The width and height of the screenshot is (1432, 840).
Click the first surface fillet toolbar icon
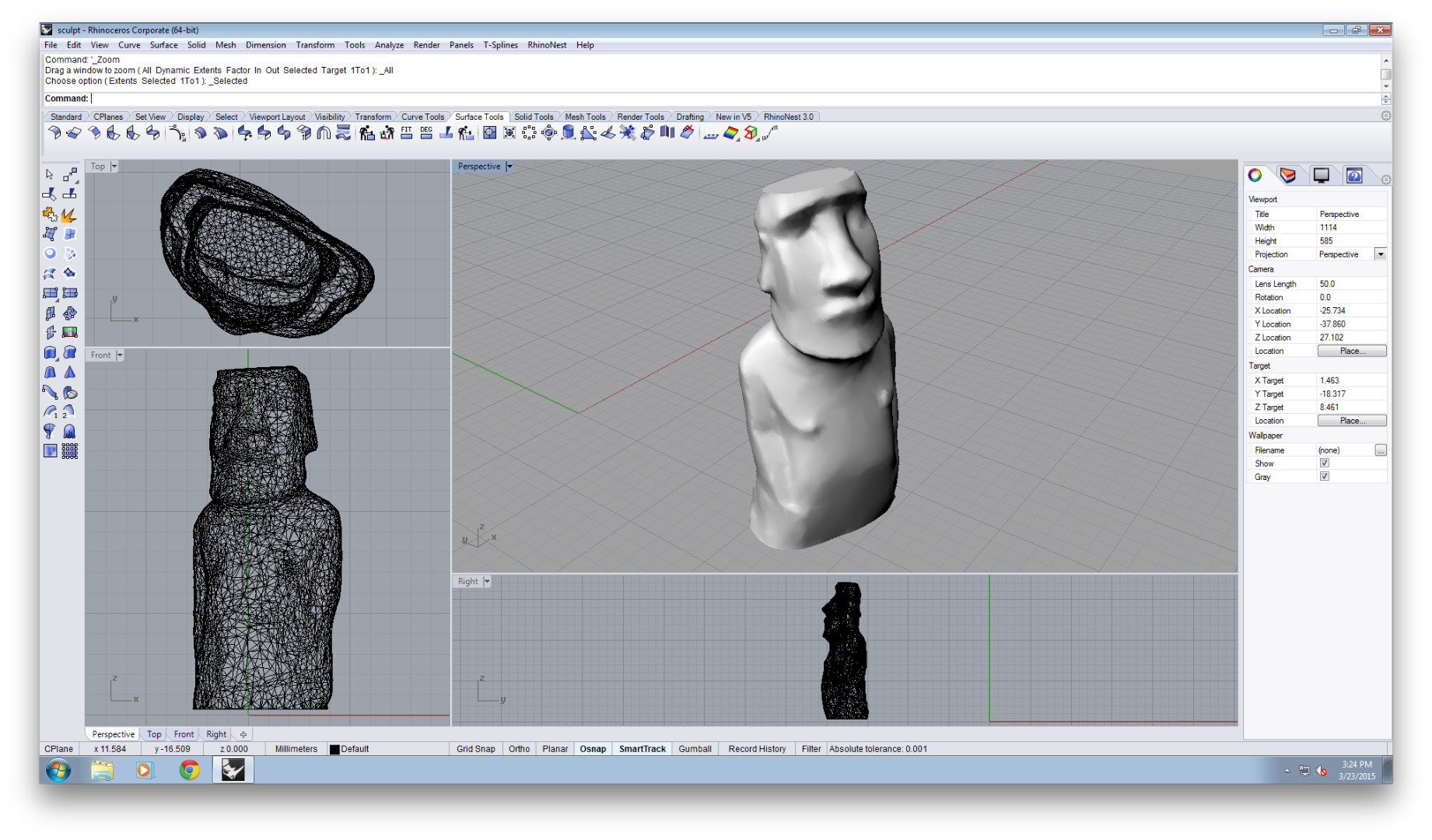coord(54,133)
